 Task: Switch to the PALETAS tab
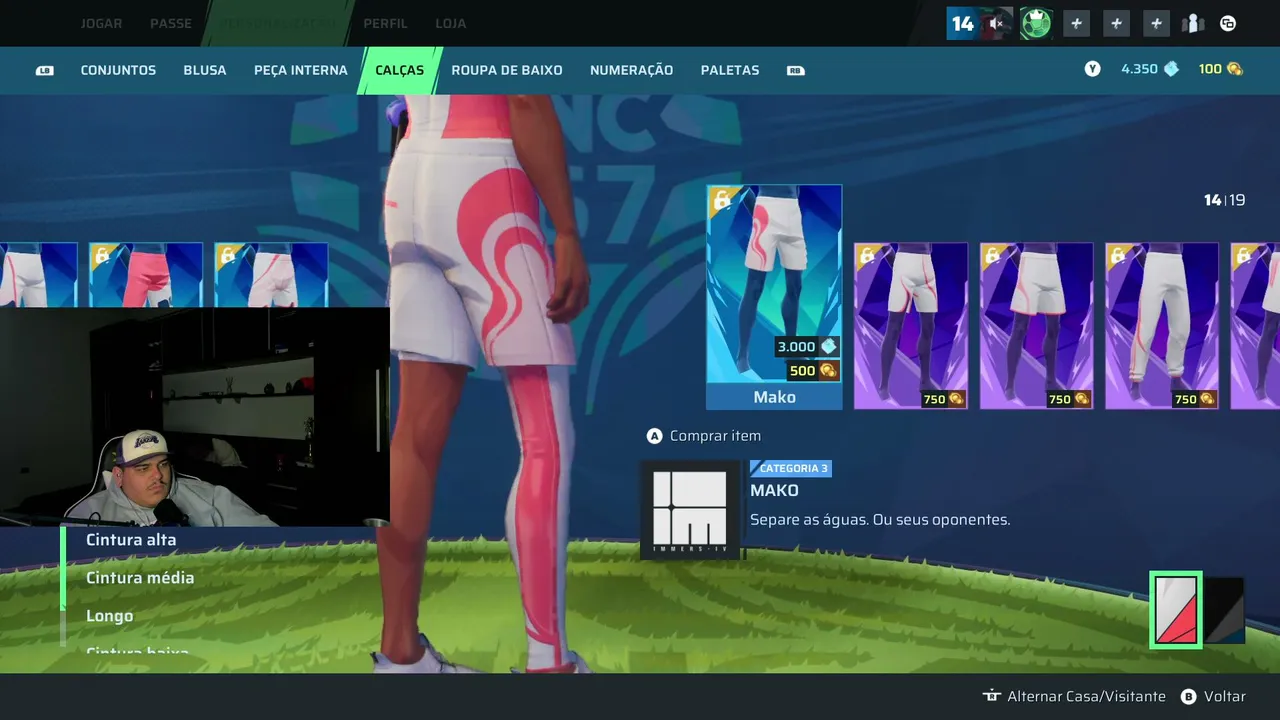[730, 70]
